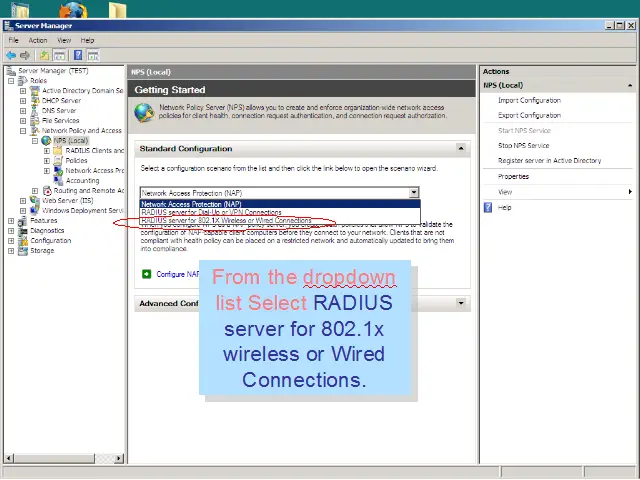Open the Action menu

click(x=38, y=40)
